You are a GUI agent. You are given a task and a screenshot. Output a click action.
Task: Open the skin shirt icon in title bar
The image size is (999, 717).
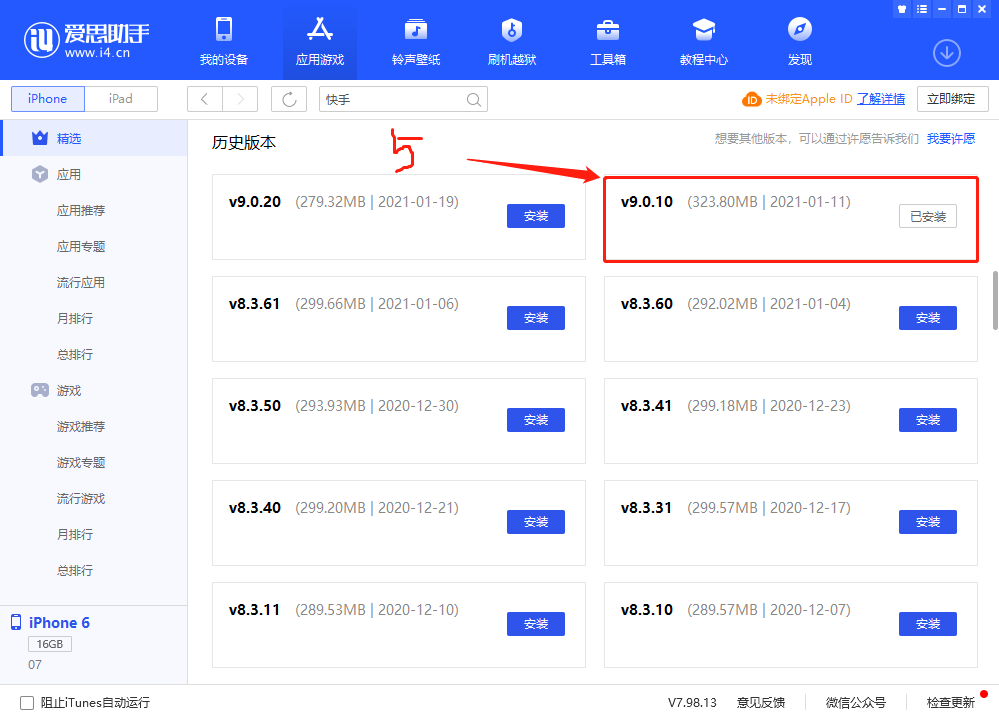click(902, 9)
